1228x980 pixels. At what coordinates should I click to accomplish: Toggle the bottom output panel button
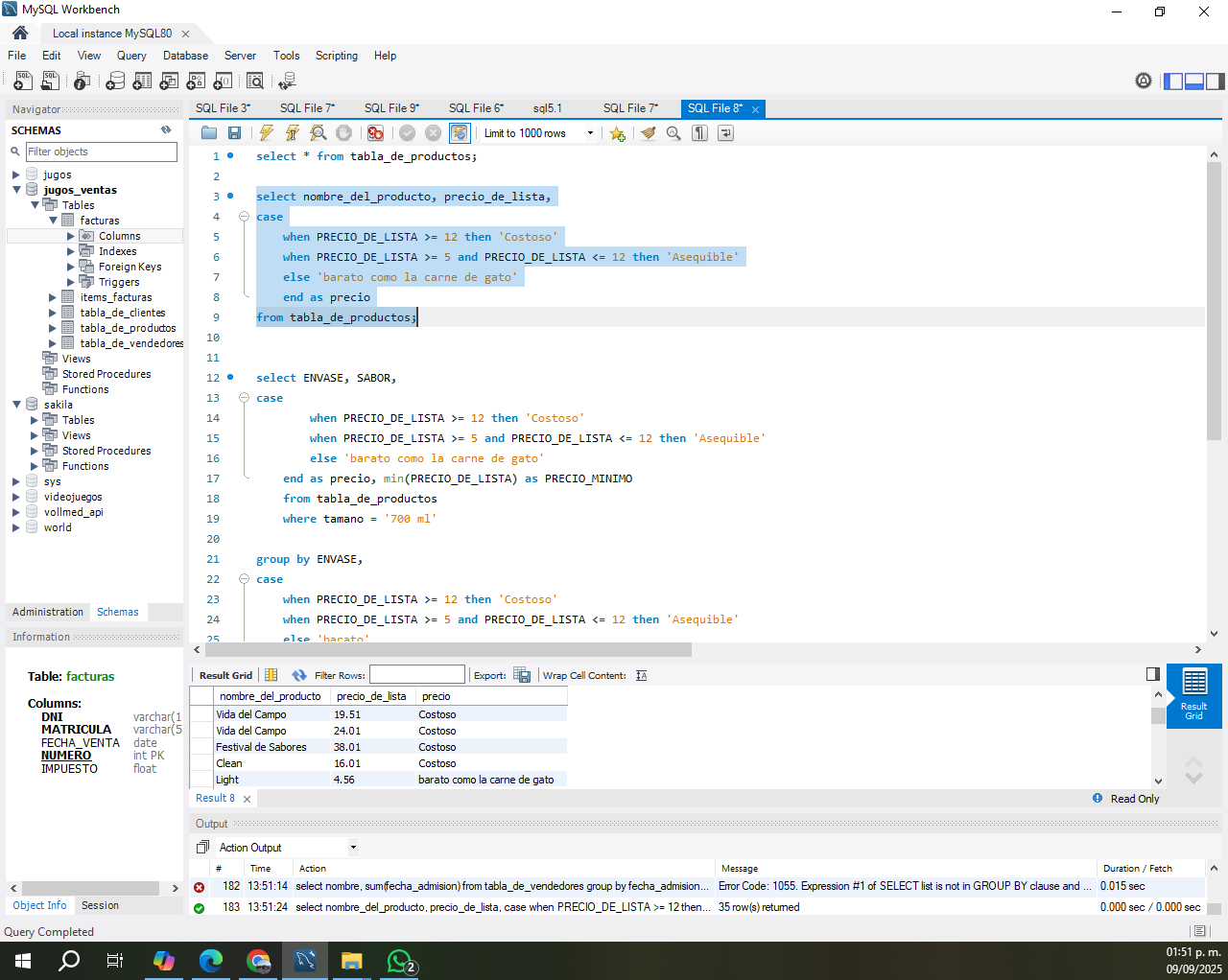click(1194, 82)
